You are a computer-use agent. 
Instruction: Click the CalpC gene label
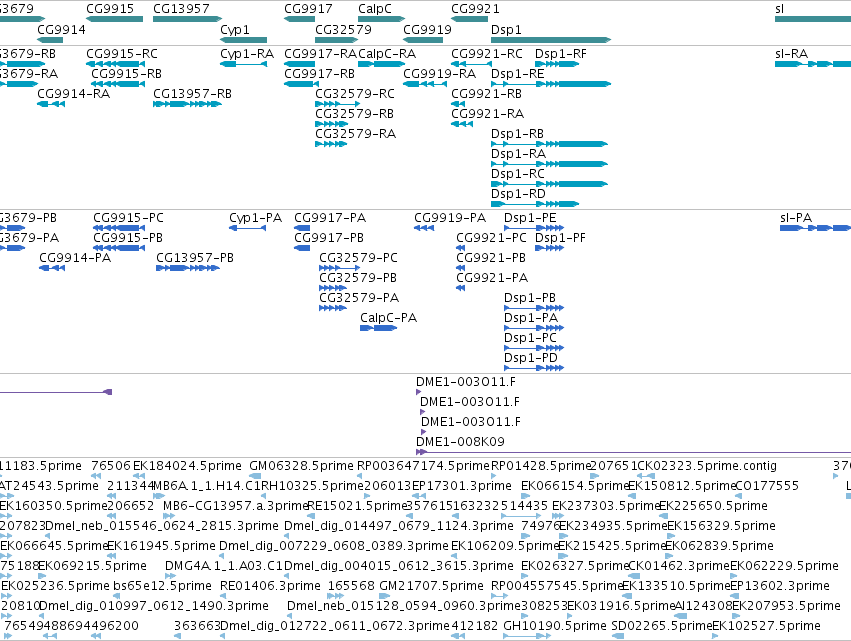[x=374, y=9]
